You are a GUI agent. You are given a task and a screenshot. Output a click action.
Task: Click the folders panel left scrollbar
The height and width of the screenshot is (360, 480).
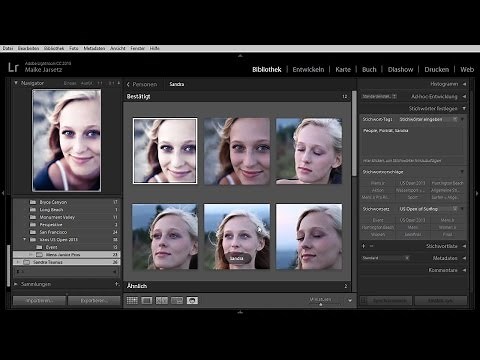click(9, 265)
